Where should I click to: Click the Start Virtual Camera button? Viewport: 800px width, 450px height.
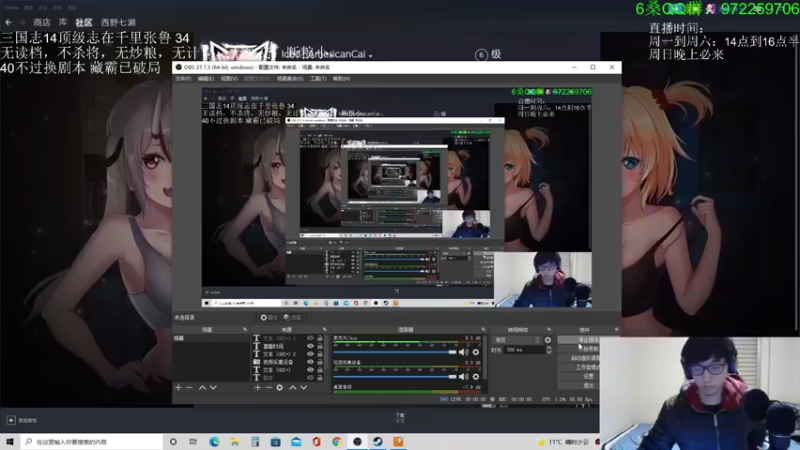click(x=579, y=358)
